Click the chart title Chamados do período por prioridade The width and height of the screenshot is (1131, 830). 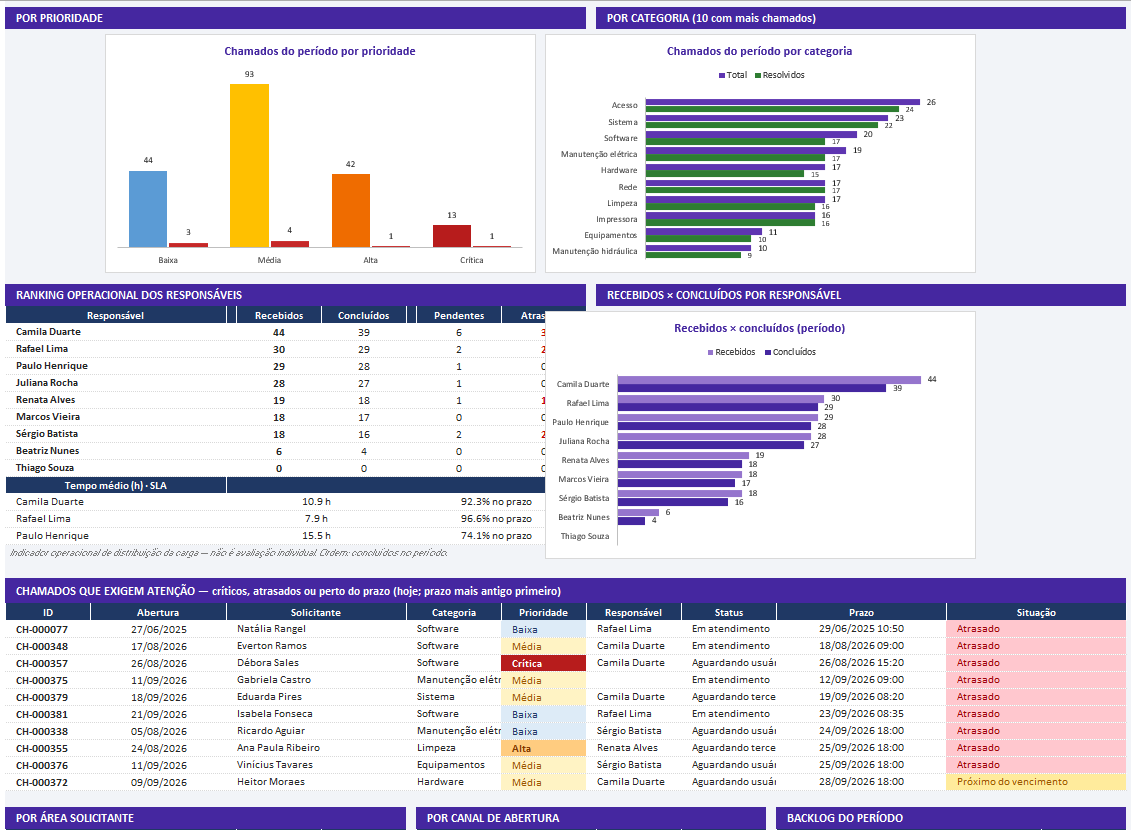(x=320, y=51)
